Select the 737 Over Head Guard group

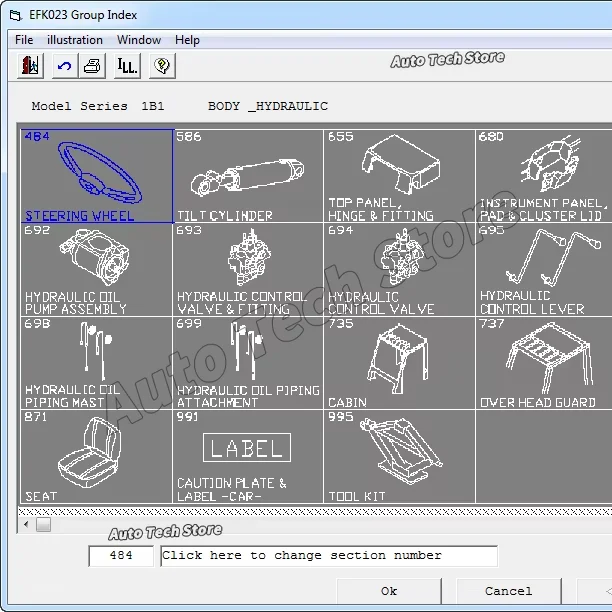[x=544, y=363]
